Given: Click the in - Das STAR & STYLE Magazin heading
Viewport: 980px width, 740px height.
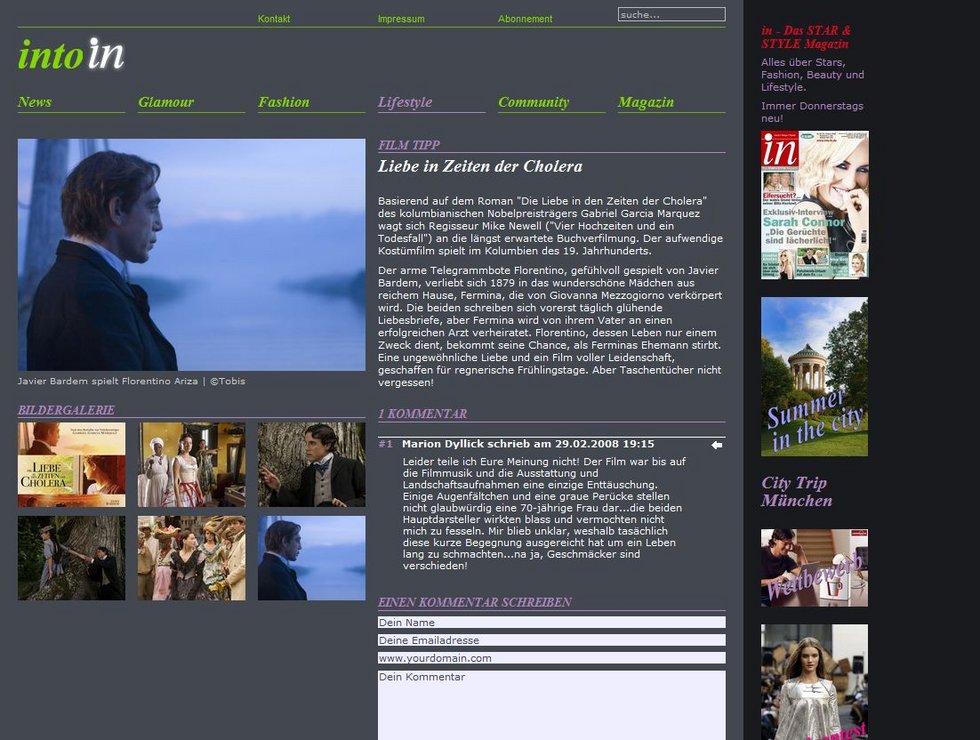Looking at the screenshot, I should click(x=806, y=37).
